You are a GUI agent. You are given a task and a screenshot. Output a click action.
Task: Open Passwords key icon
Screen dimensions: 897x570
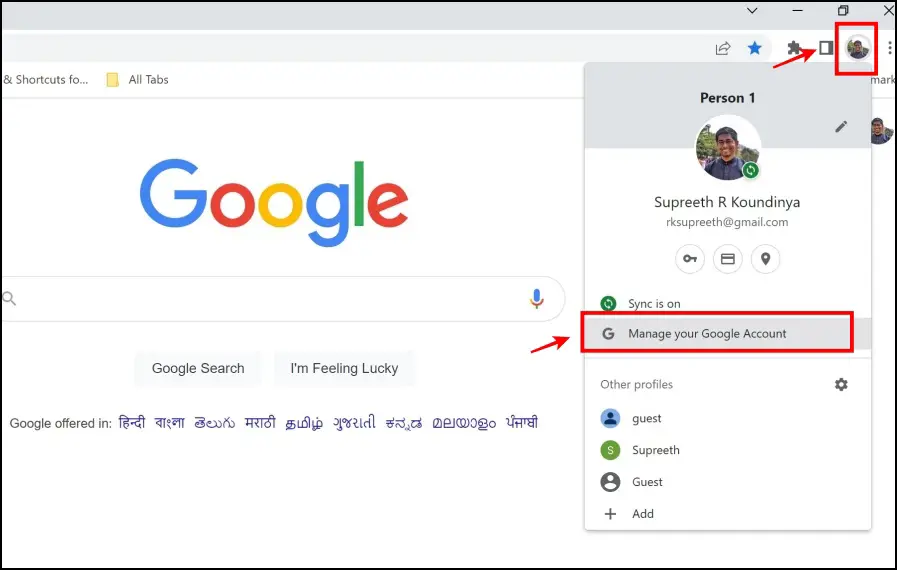(690, 259)
